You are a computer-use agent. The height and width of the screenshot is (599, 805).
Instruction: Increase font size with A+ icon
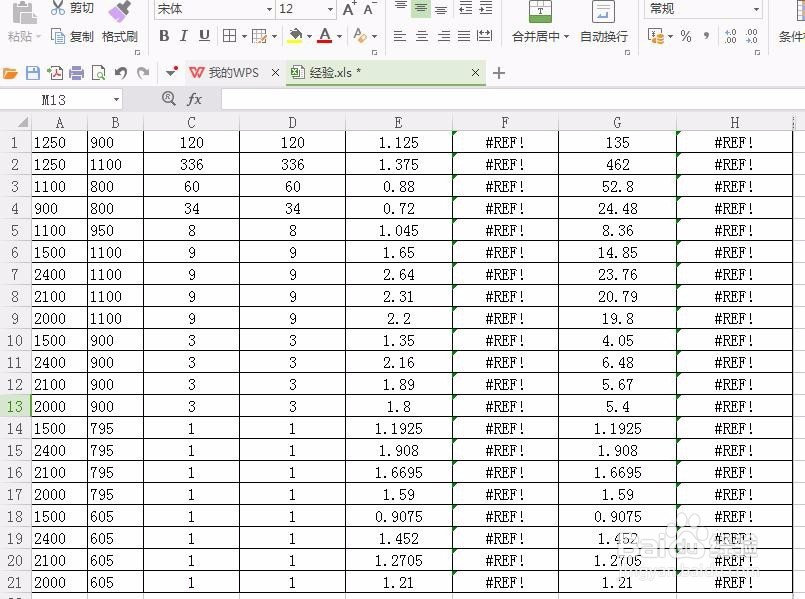click(349, 9)
